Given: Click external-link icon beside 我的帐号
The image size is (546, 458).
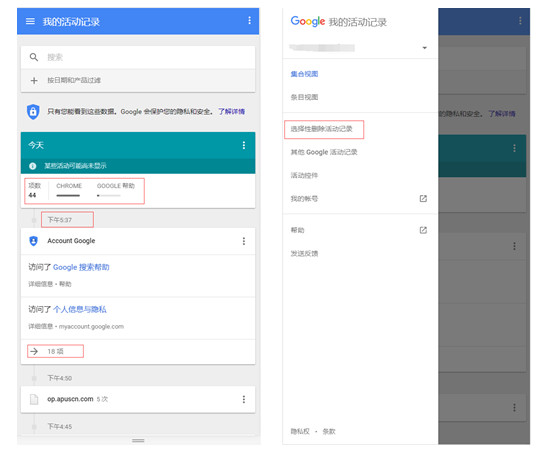Looking at the screenshot, I should coord(423,199).
